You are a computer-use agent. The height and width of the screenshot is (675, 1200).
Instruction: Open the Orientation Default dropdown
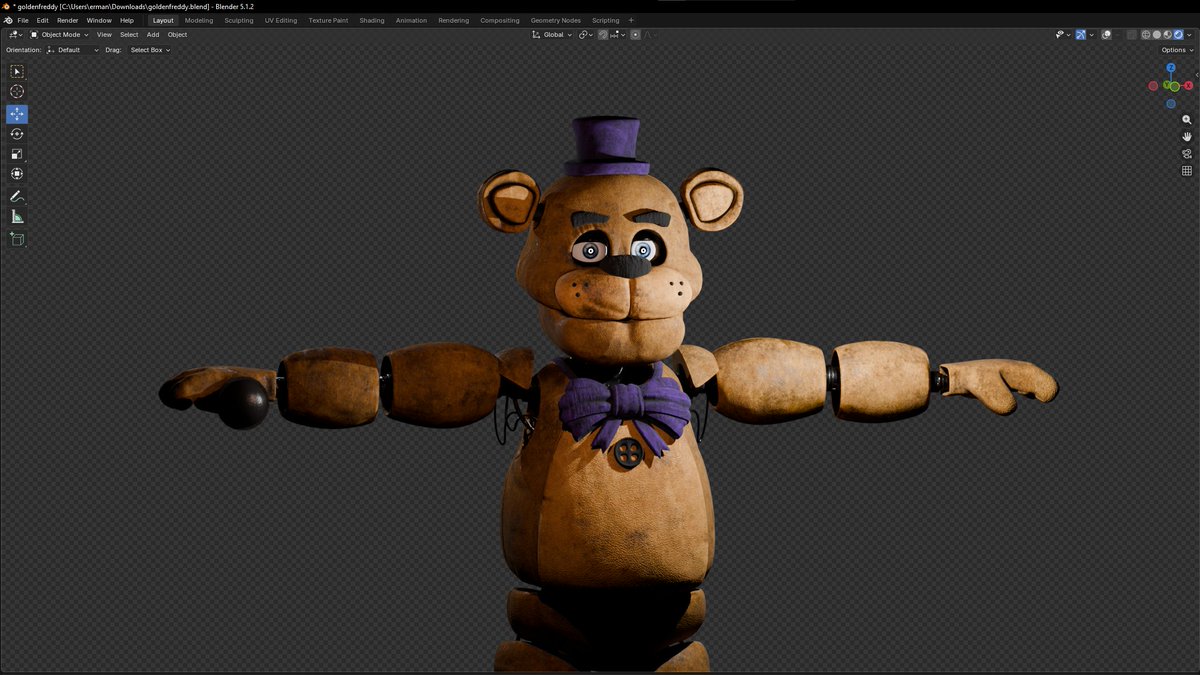pos(72,50)
